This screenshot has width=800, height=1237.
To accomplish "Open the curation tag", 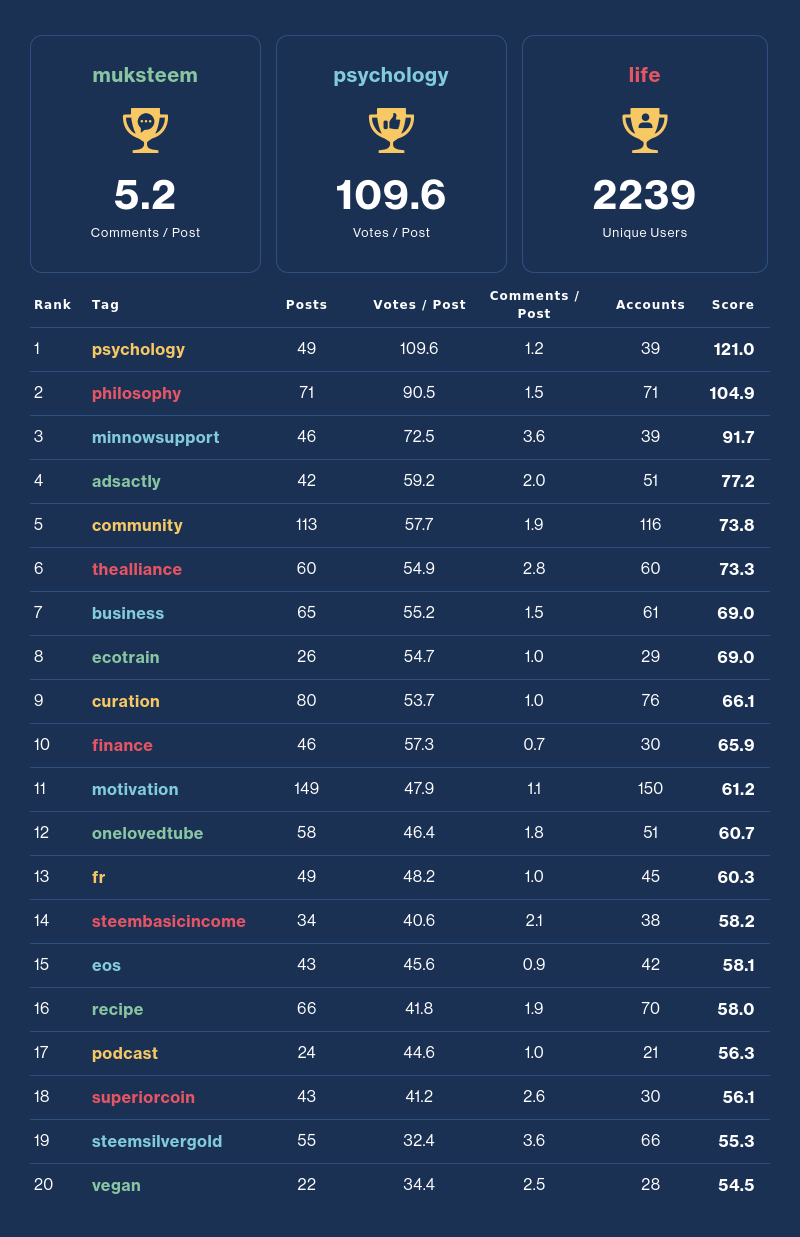I will (x=126, y=702).
